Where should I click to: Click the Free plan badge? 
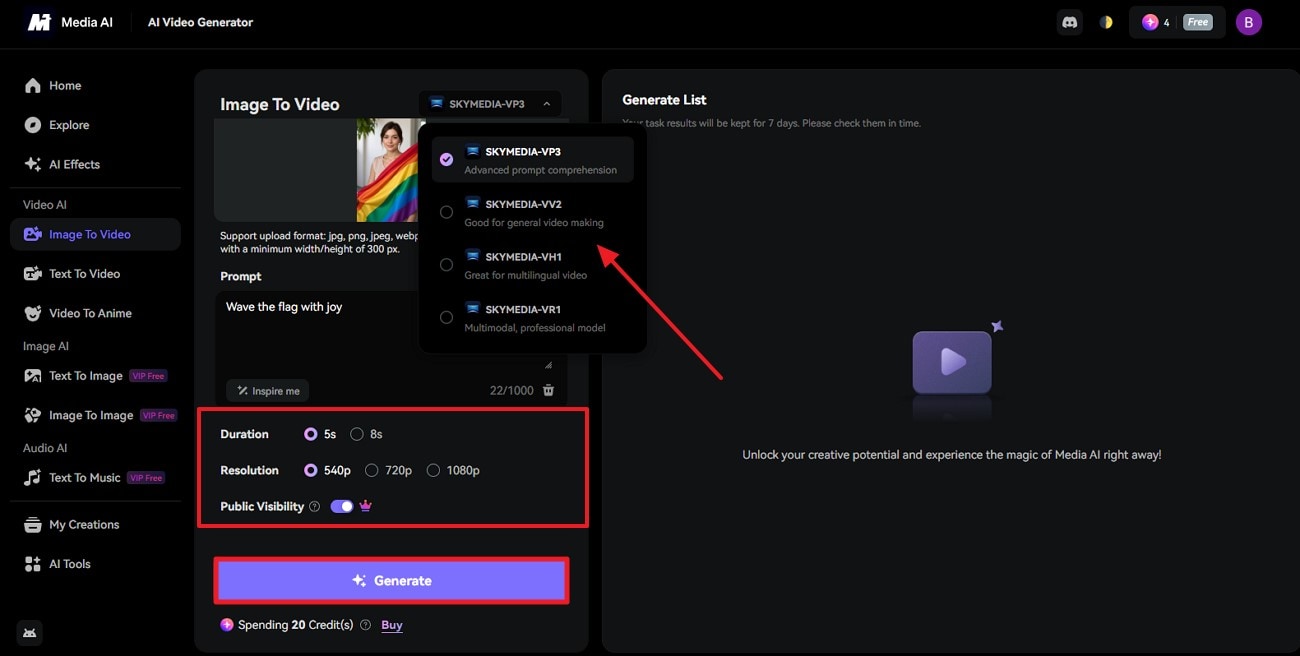(x=1198, y=22)
